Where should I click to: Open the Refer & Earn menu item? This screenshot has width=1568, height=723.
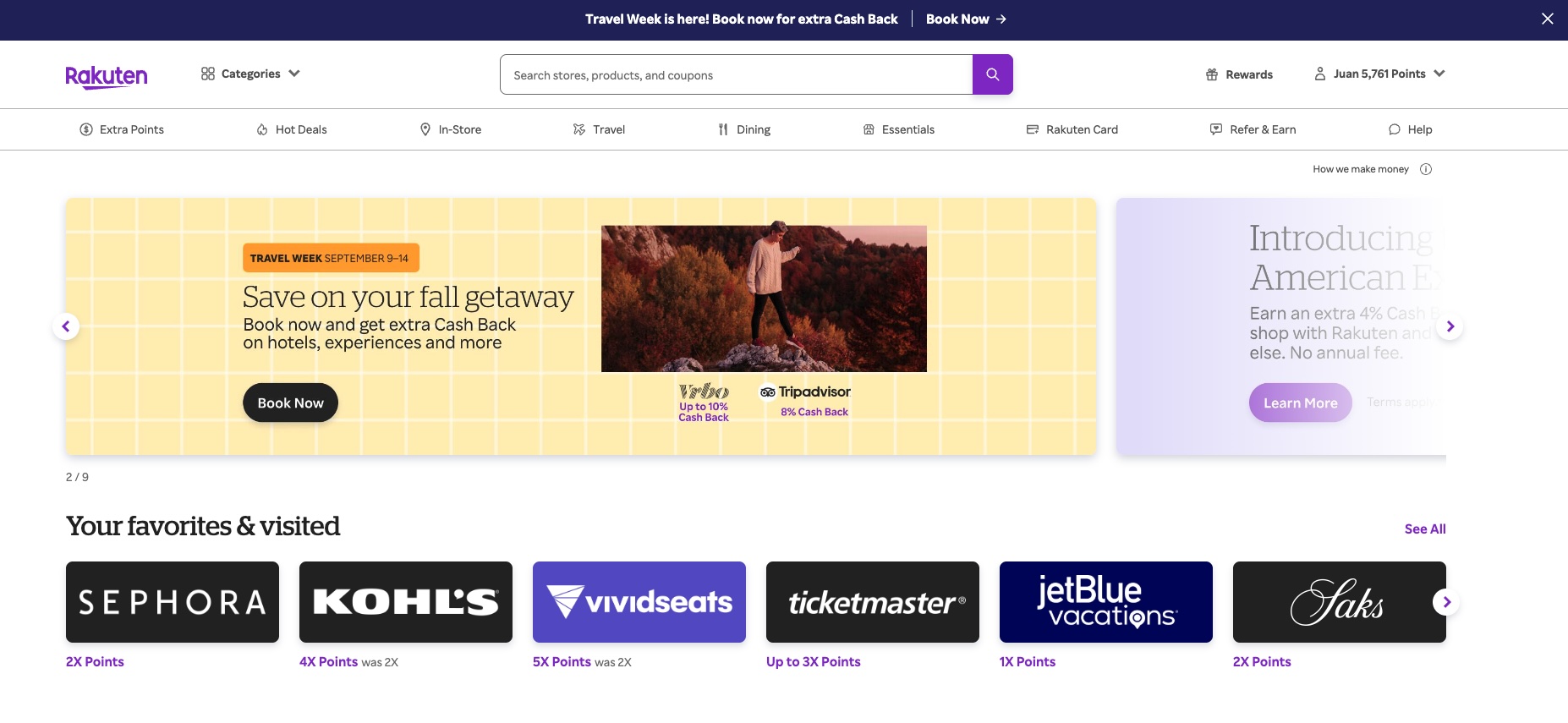click(1253, 129)
